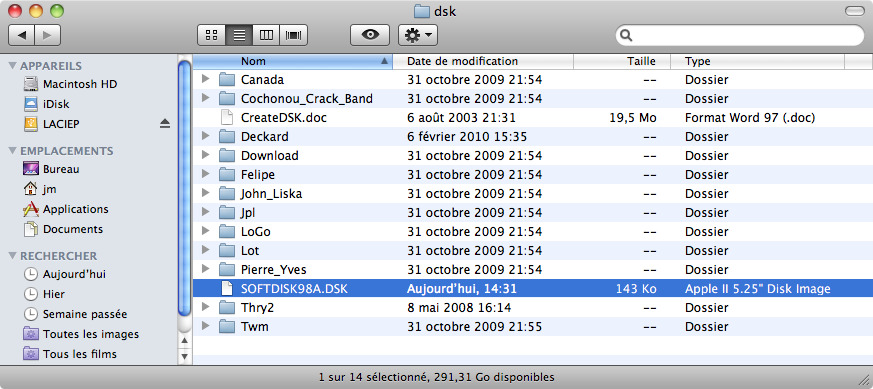Expand the Lot folder triangle
The height and width of the screenshot is (389, 873).
pos(205,250)
